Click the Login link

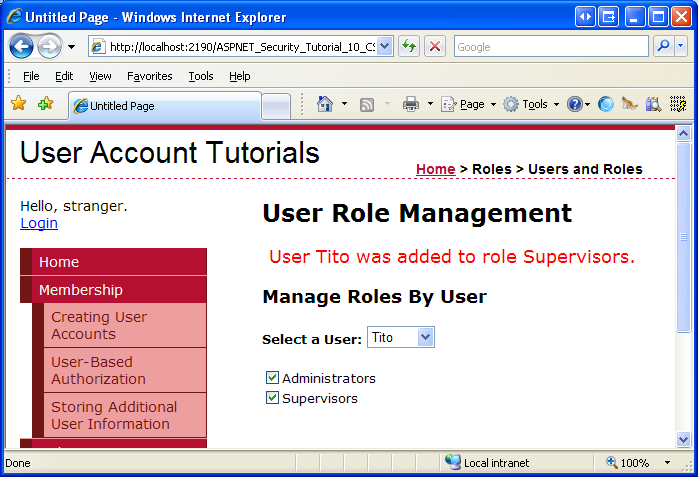pyautogui.click(x=39, y=223)
